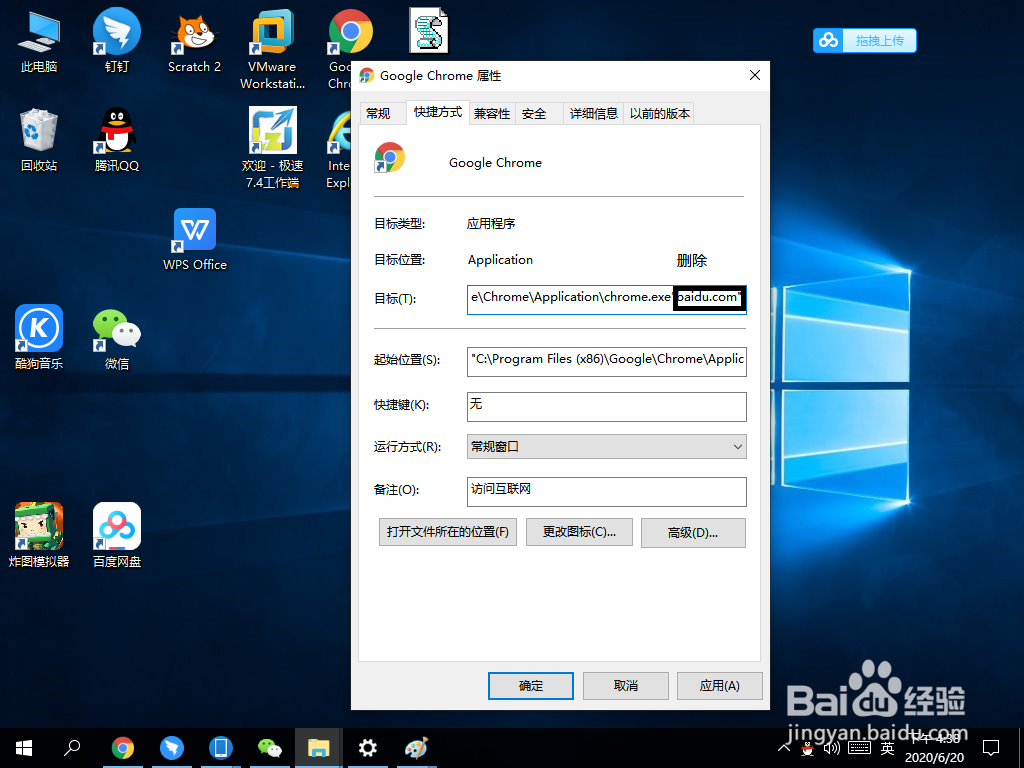
Task: Select the 酷狗音乐 desktop shortcut
Action: tap(39, 338)
